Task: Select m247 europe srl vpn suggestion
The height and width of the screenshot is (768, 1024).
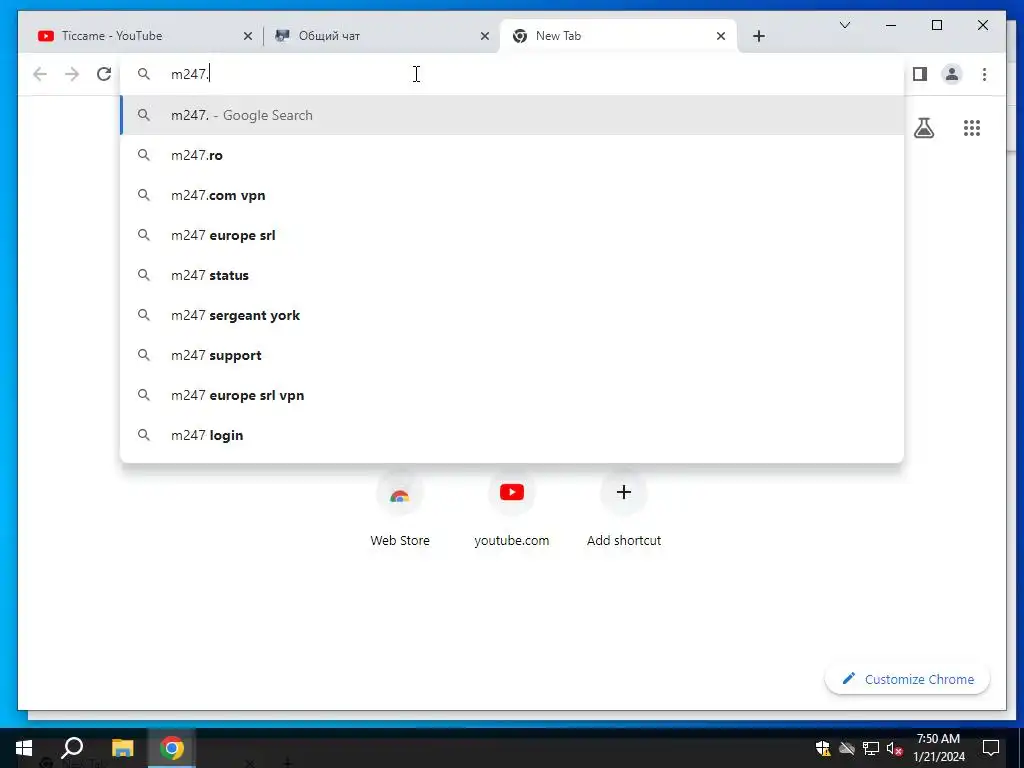Action: 512,395
